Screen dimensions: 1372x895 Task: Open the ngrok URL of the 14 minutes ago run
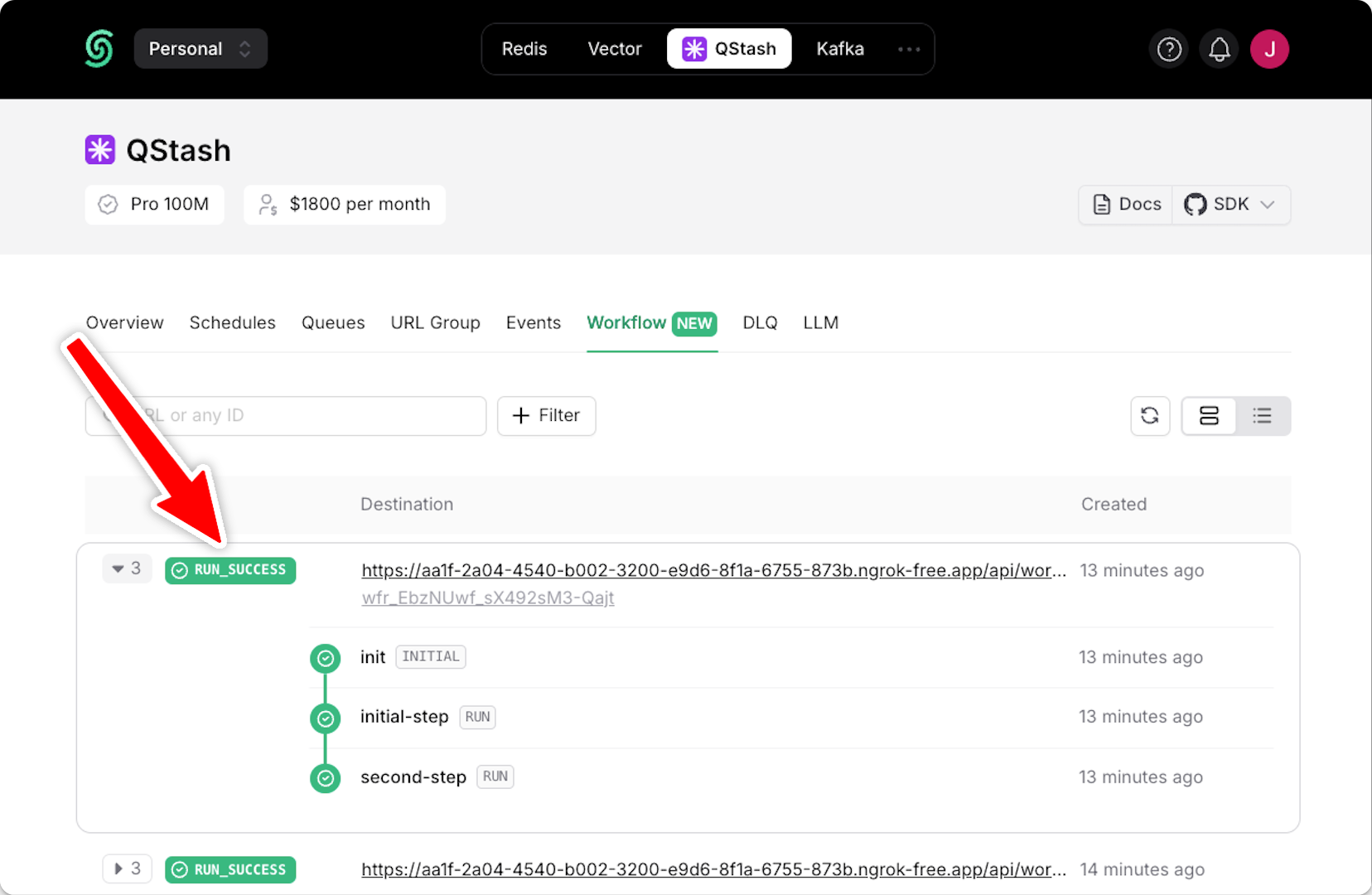pos(714,869)
